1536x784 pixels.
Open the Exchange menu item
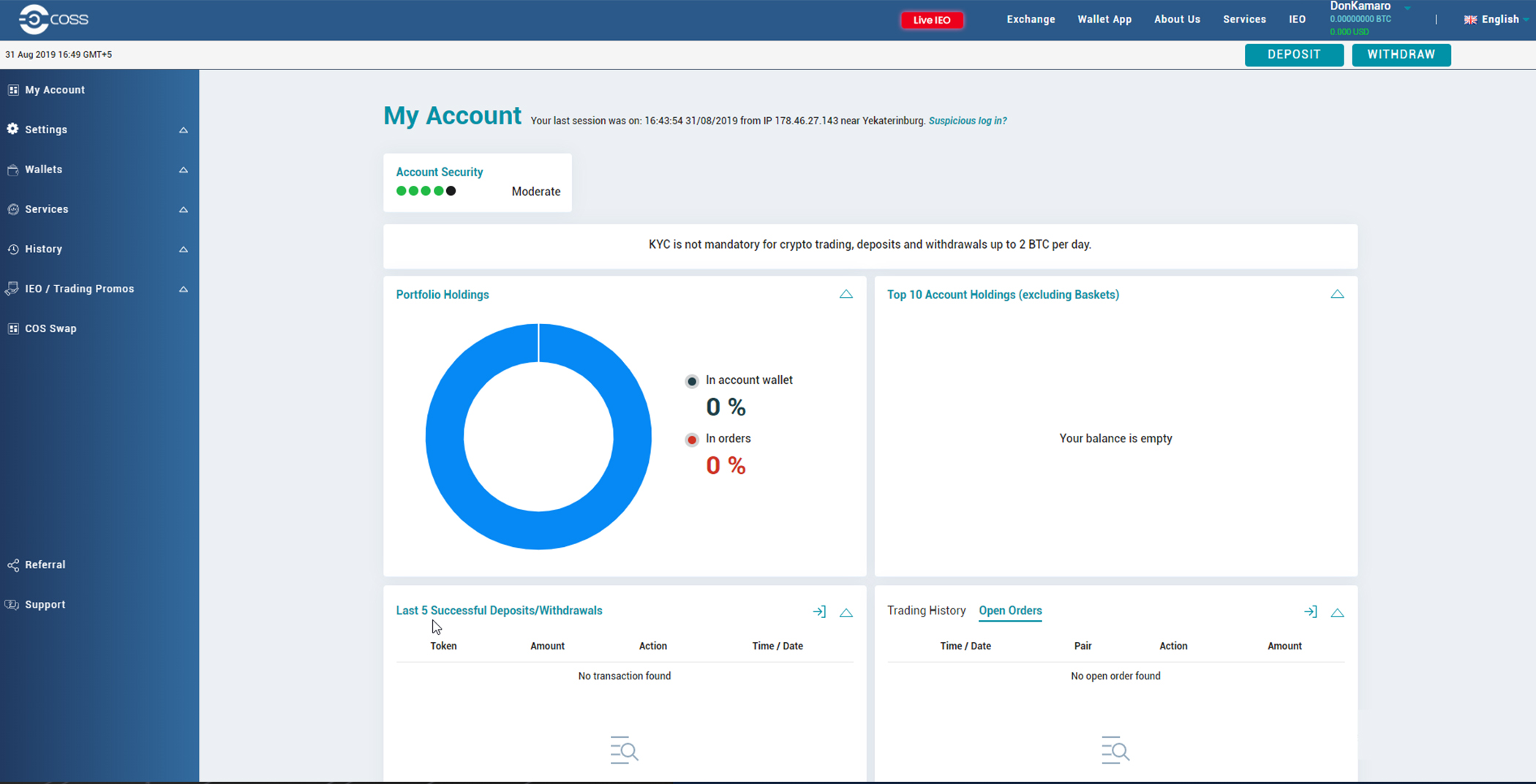[1031, 20]
